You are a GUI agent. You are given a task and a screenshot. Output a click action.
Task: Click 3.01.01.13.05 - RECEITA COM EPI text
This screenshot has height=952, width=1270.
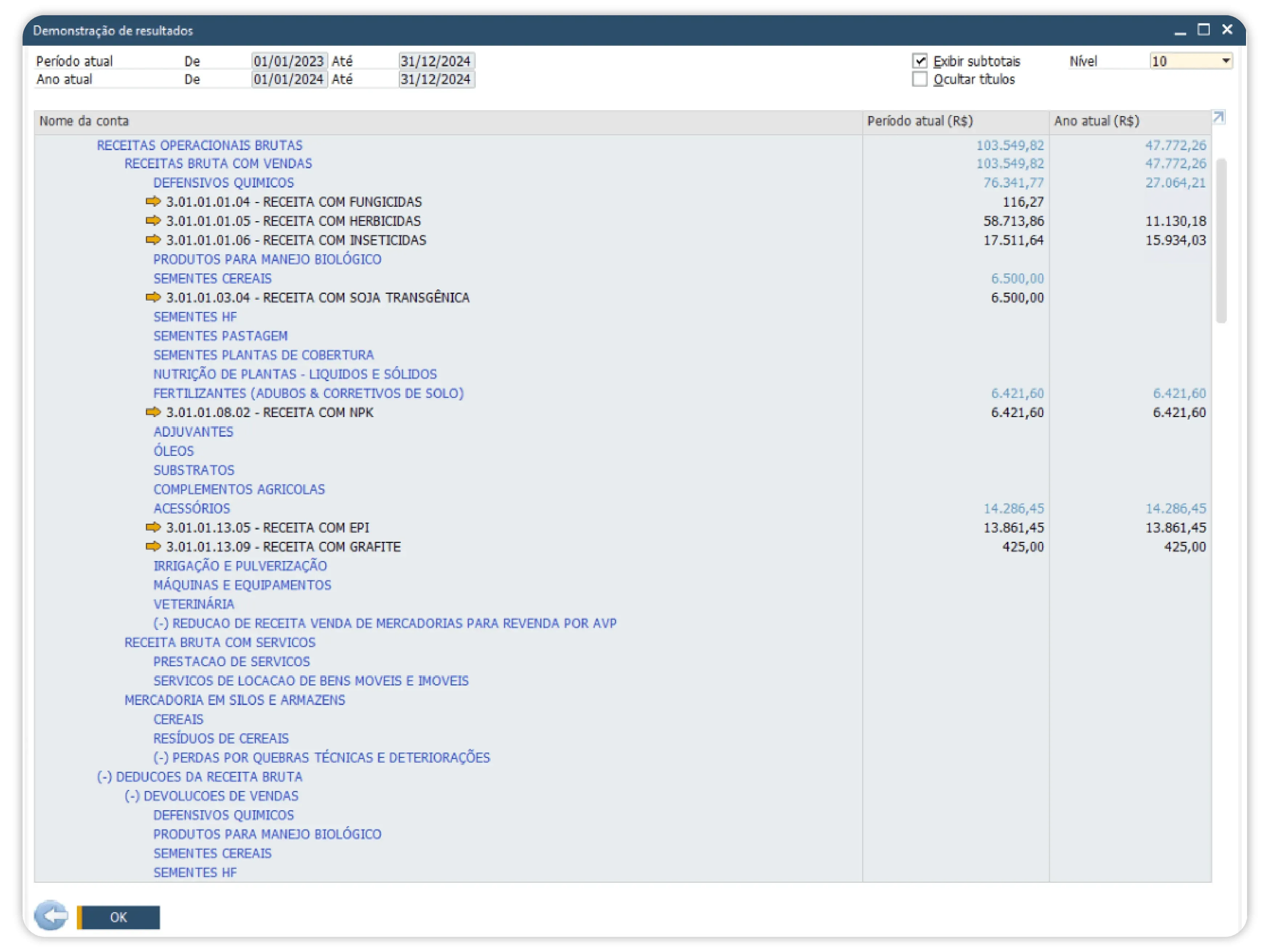point(267,527)
